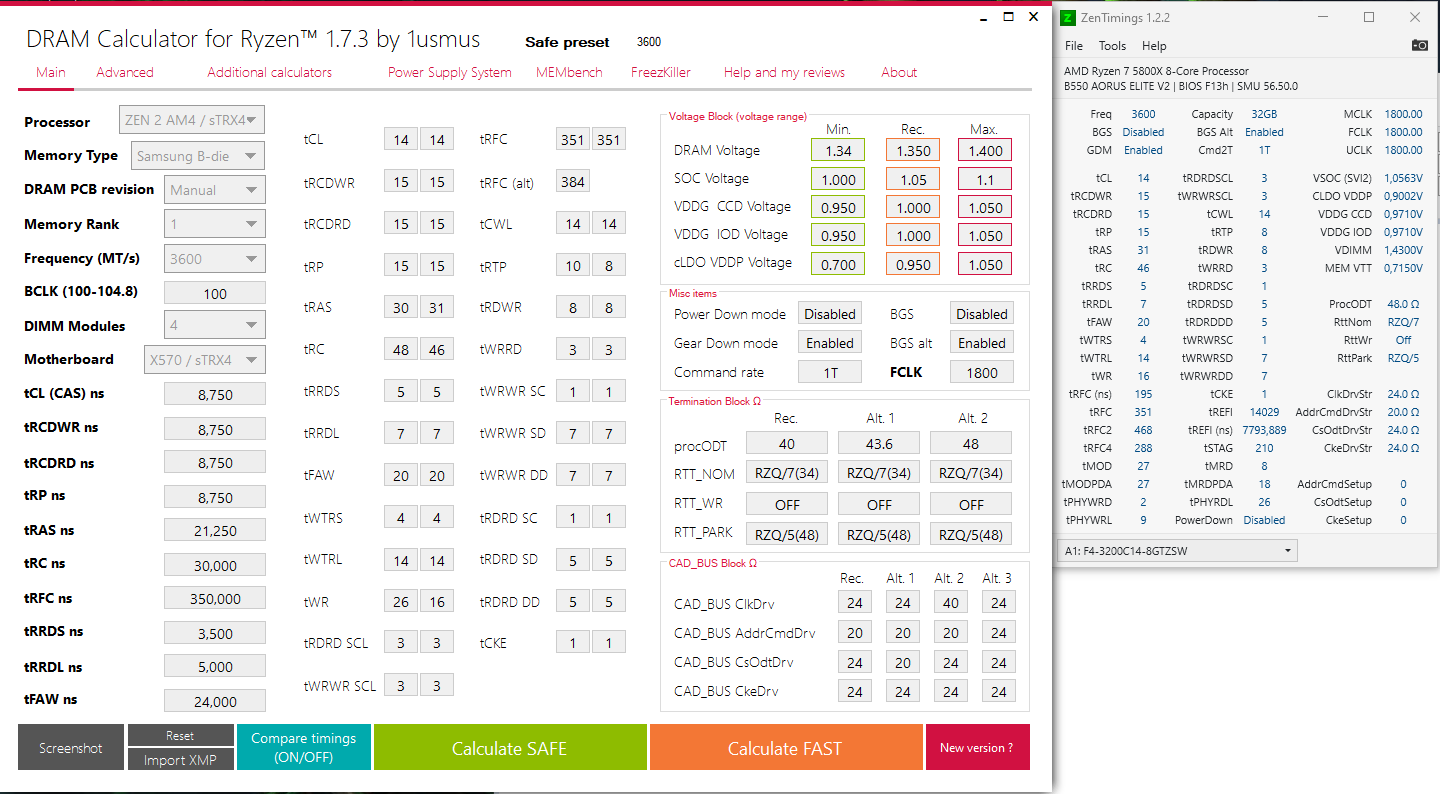Click the BCLK (100-104.8) input field

215,293
